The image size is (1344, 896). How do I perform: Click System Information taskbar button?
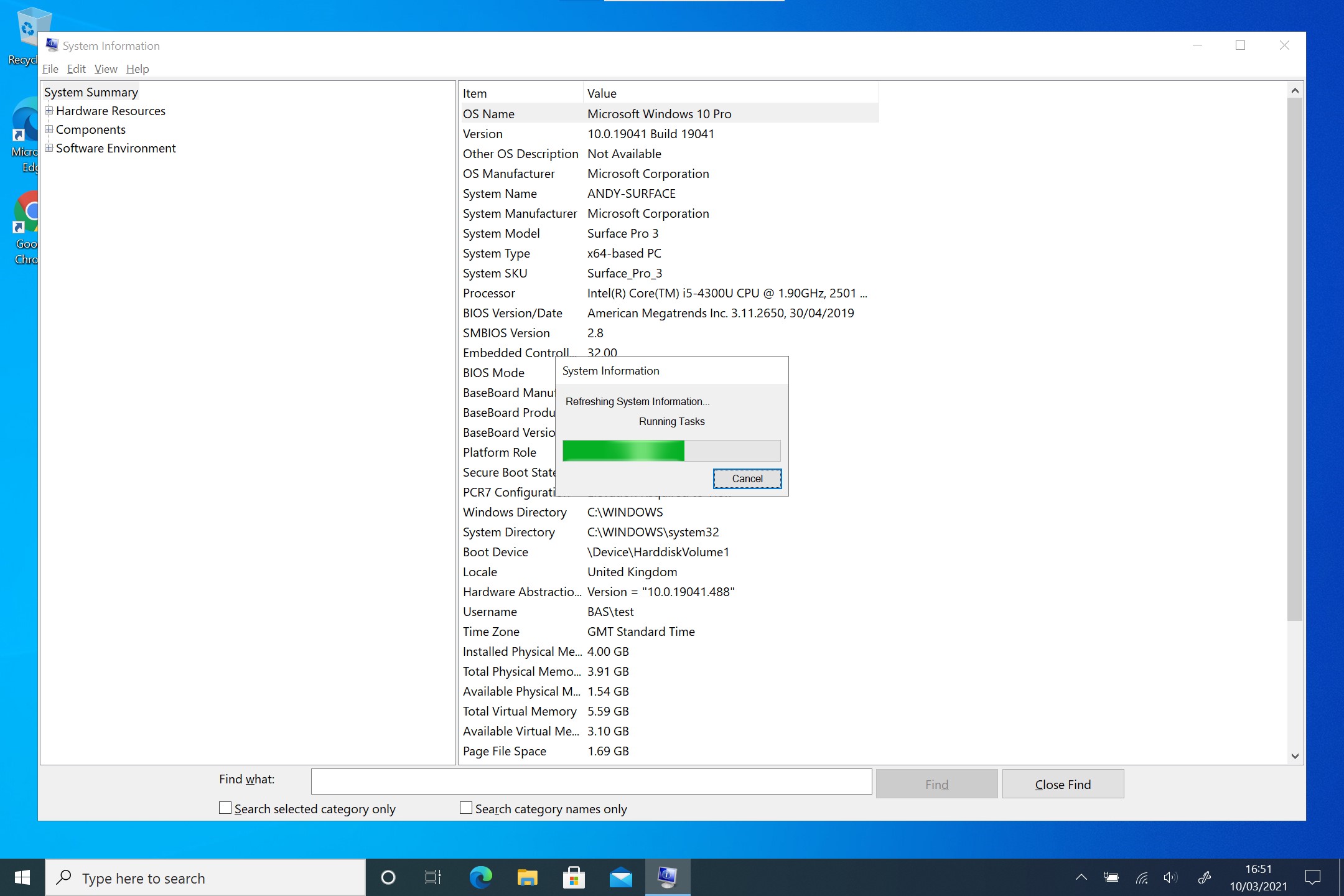(x=667, y=877)
